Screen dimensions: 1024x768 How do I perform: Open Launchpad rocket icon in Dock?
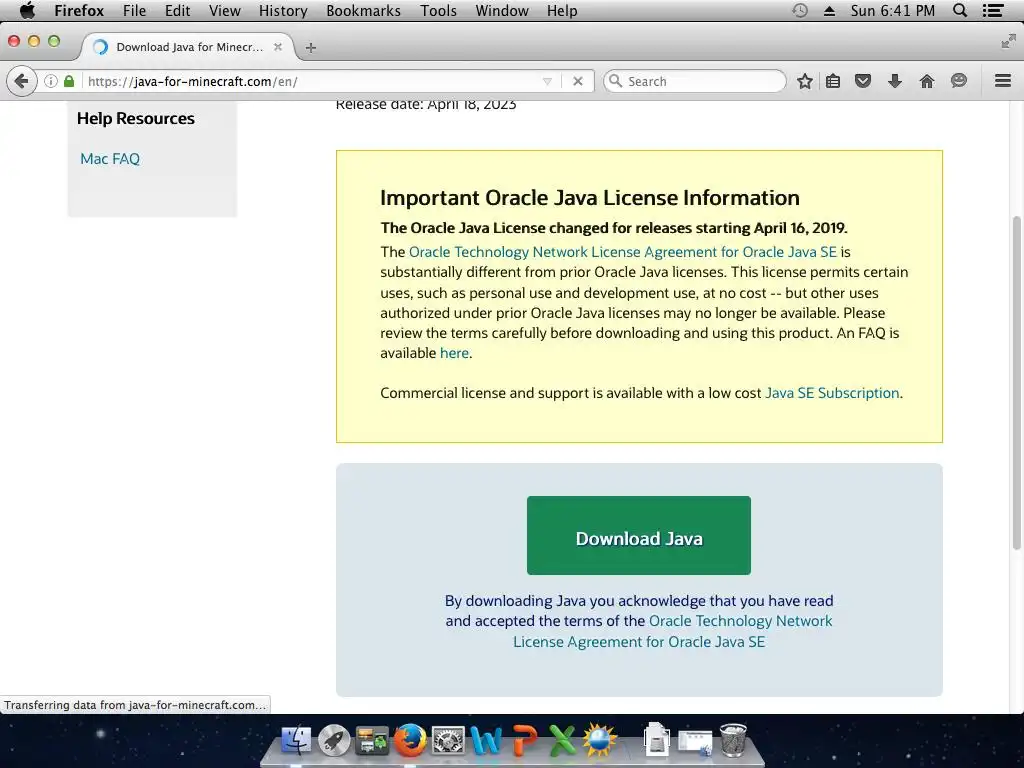coord(334,741)
